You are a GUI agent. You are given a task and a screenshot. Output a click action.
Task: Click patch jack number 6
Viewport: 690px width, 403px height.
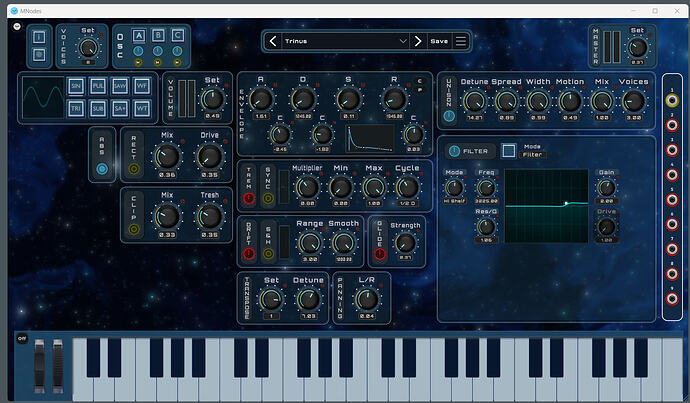tap(672, 224)
